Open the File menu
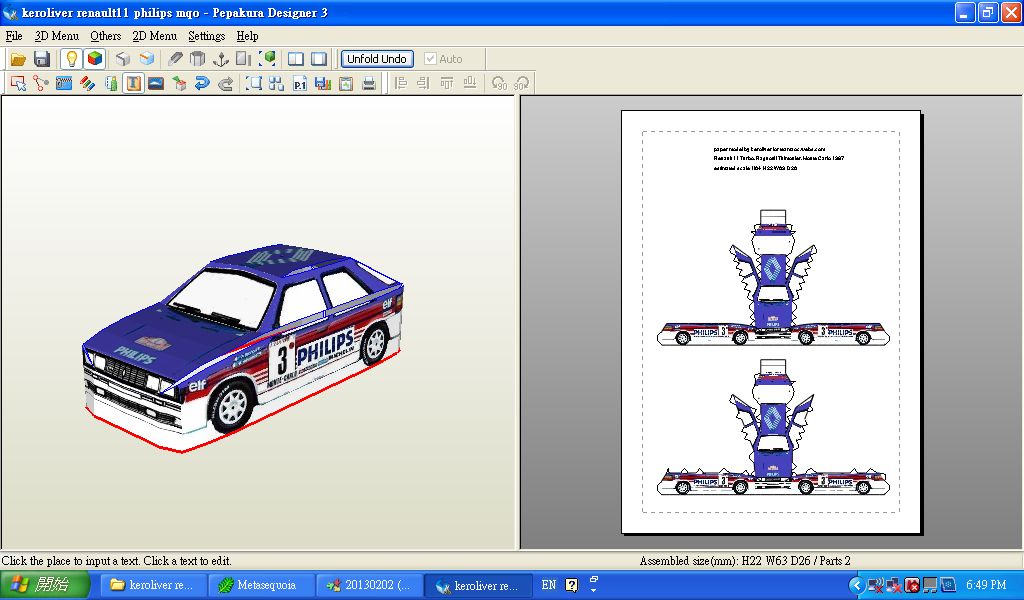The image size is (1024, 600). click(14, 36)
